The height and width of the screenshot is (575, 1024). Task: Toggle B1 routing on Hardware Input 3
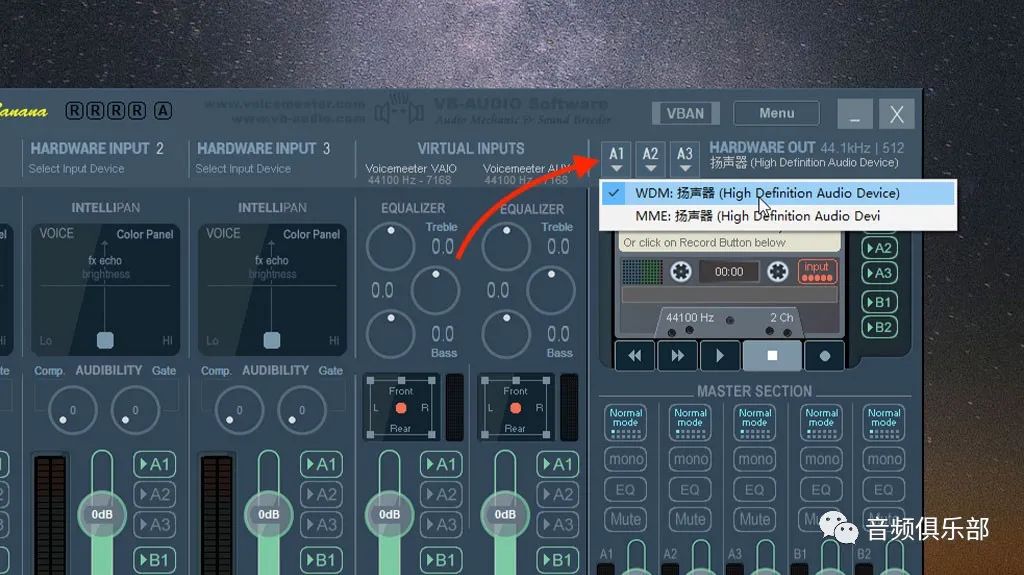click(321, 560)
